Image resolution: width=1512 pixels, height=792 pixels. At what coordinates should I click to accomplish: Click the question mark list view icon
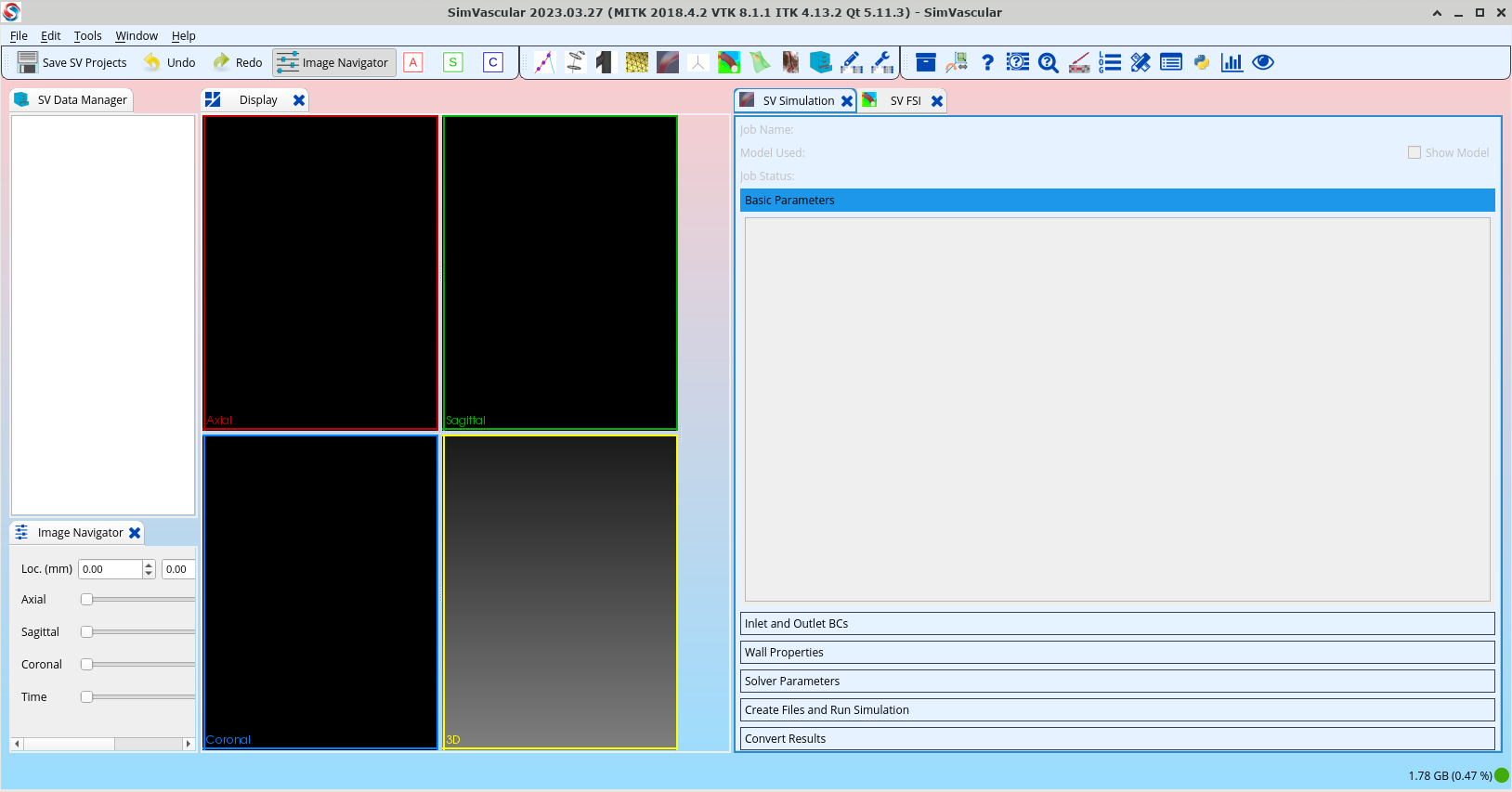coord(1018,62)
